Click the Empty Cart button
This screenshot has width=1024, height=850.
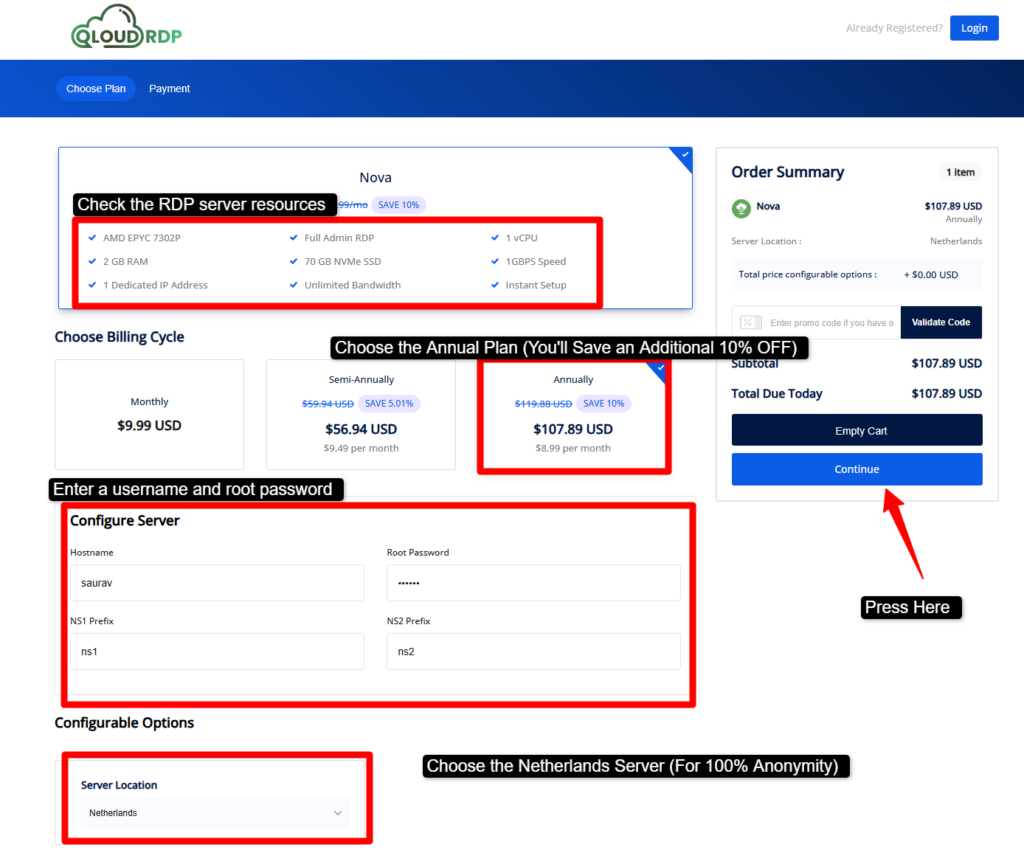(x=857, y=430)
